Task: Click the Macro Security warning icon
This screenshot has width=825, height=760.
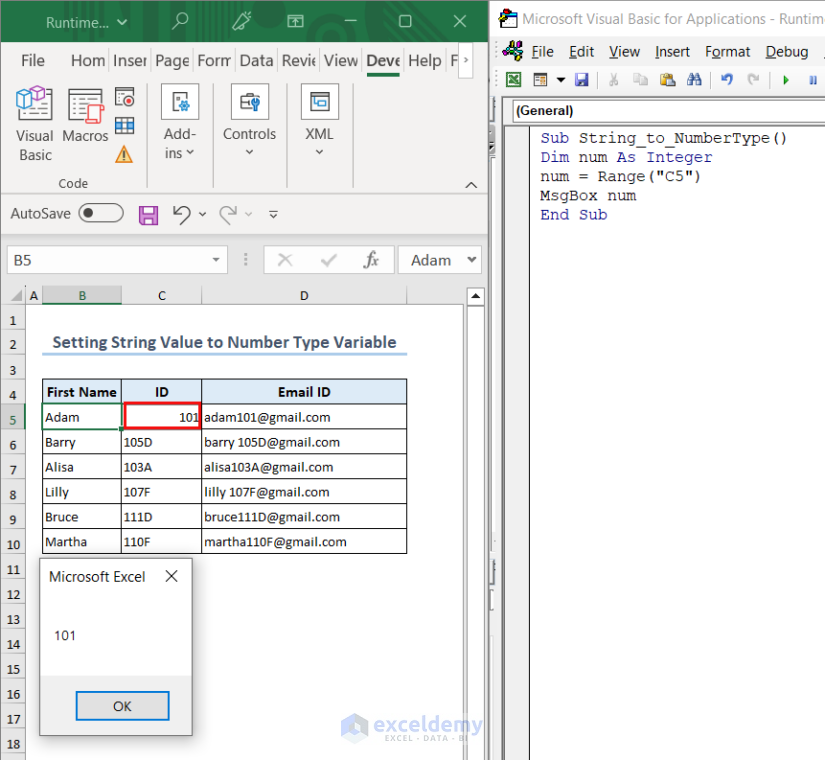Action: [x=124, y=154]
